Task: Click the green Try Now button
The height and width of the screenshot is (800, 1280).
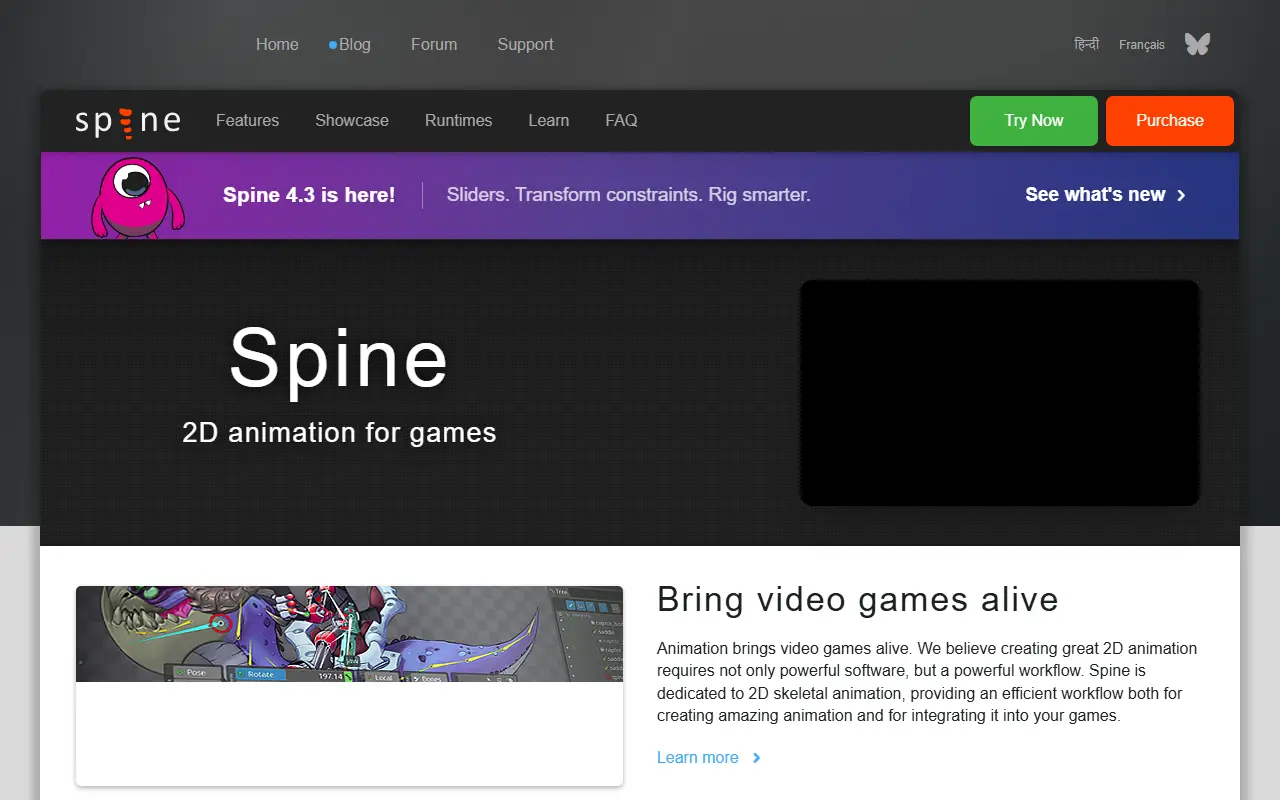Action: pos(1034,121)
